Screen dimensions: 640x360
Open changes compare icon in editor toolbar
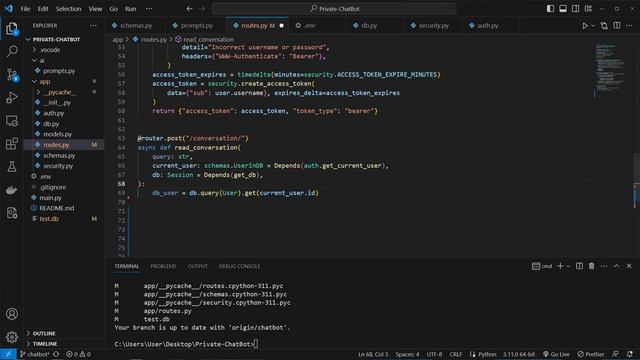pos(604,26)
